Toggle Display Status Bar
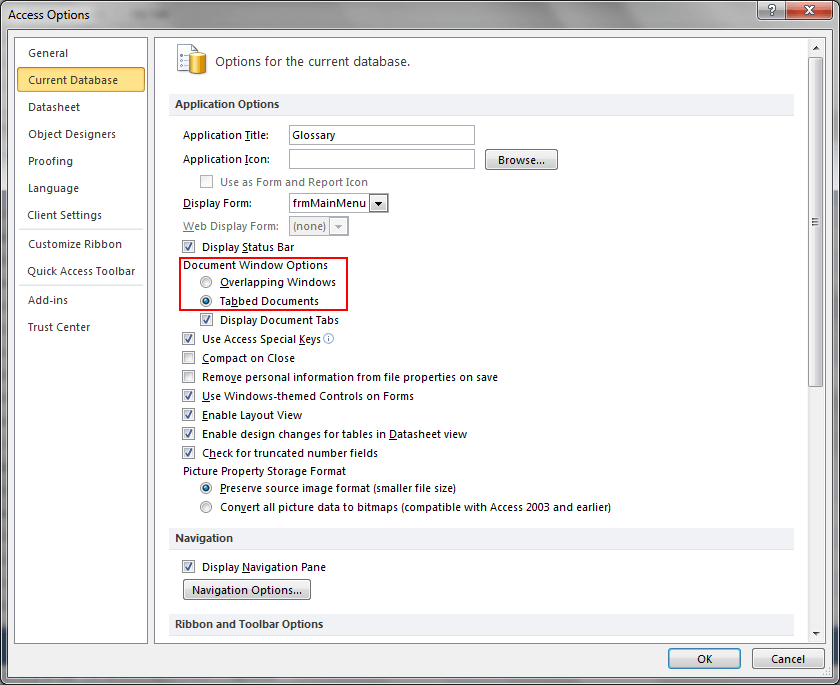This screenshot has width=840, height=685. coord(188,247)
